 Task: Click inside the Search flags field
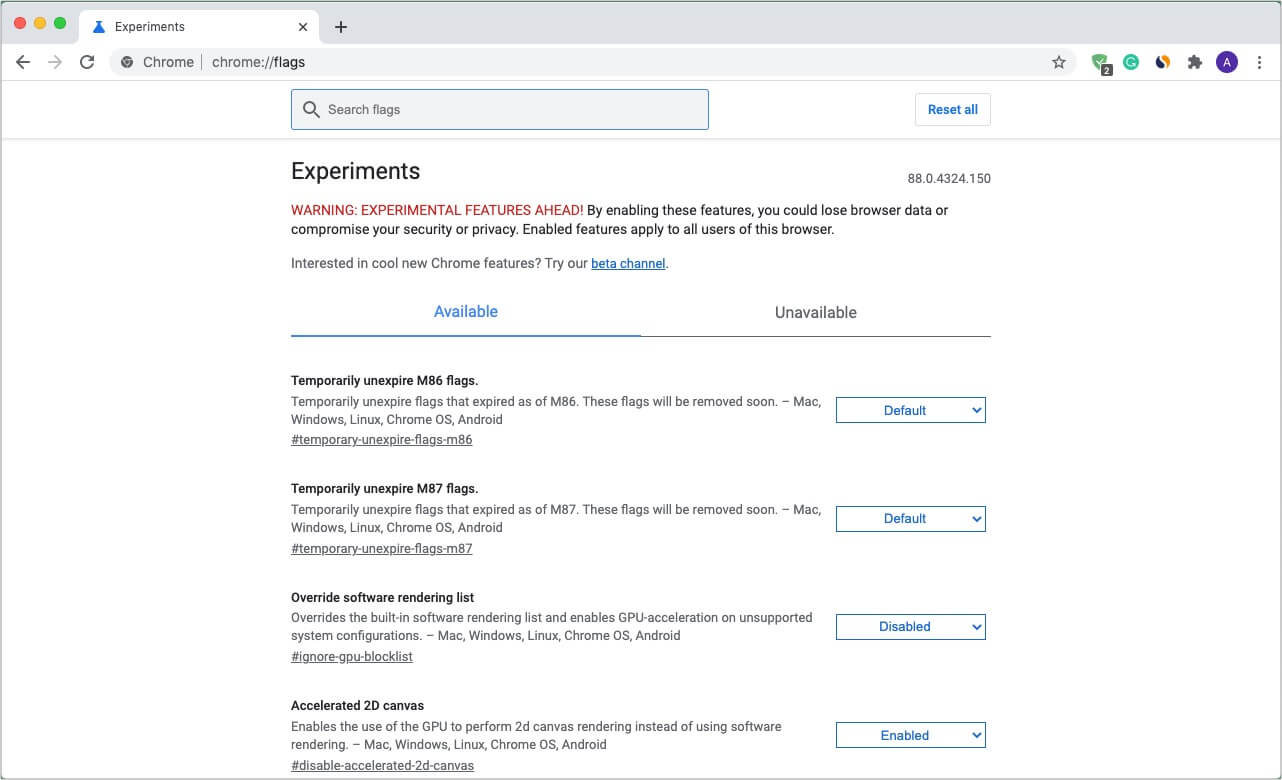(500, 110)
